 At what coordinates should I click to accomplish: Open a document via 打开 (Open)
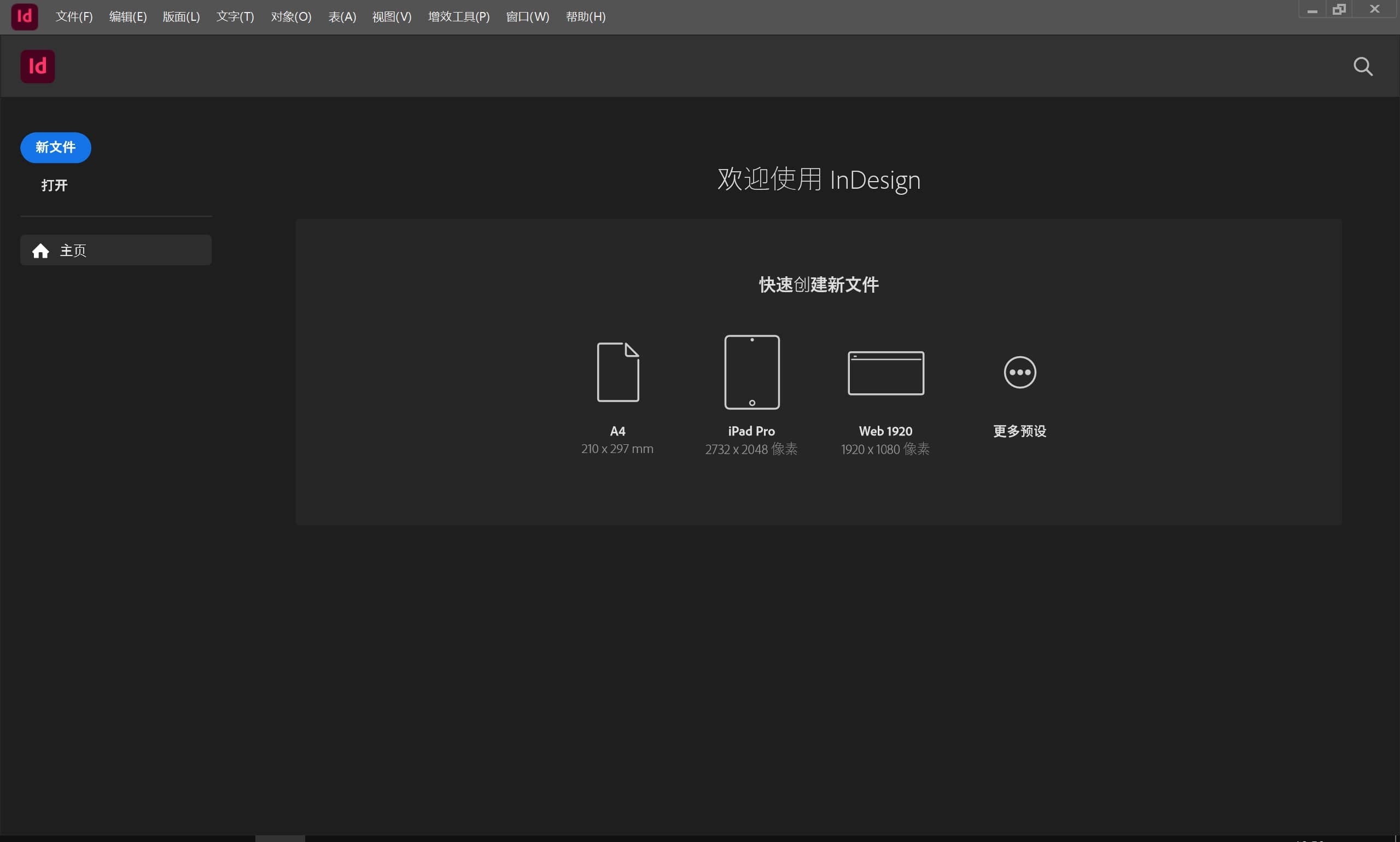(54, 185)
